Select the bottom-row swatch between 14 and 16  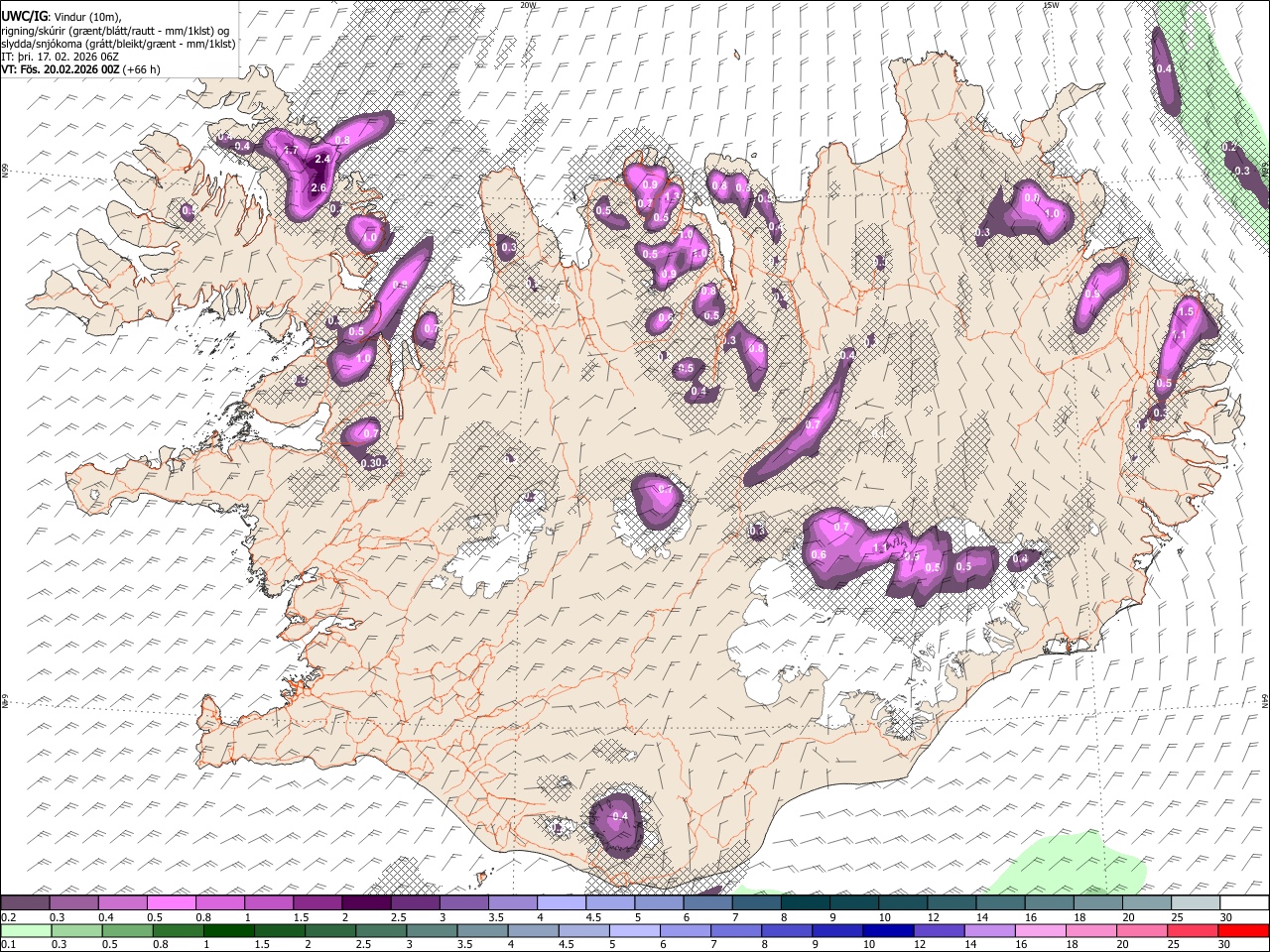pyautogui.click(x=988, y=930)
